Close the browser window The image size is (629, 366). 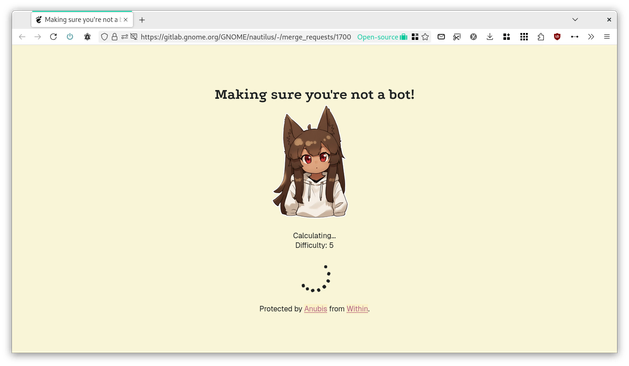pos(609,19)
